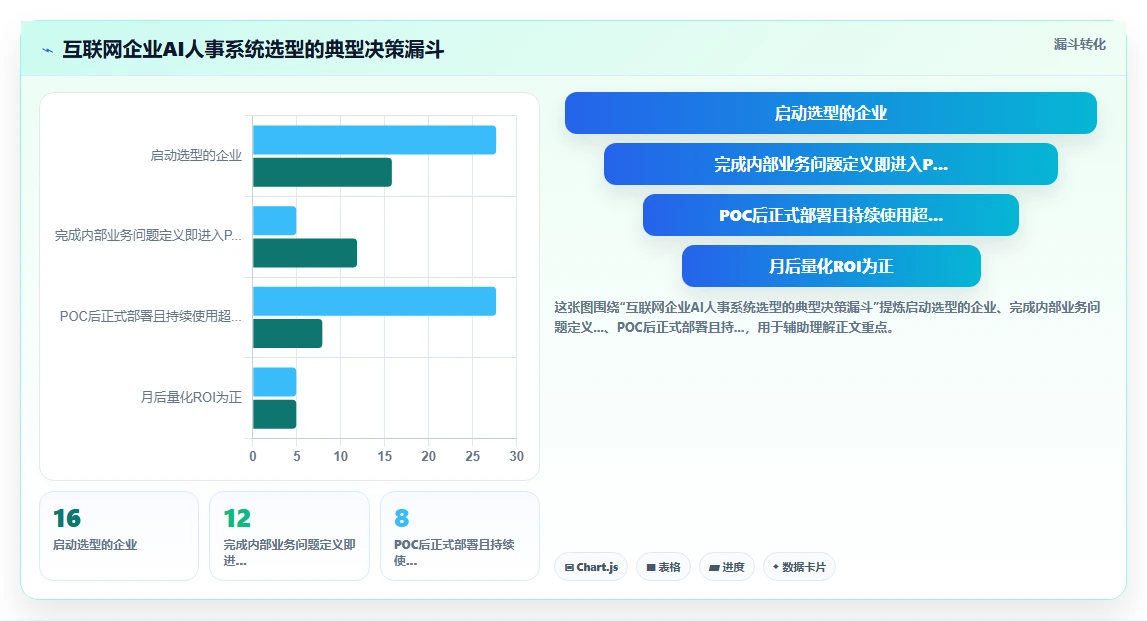Select the 启动选型的企业 funnel stage
Viewport: 1147px width, 621px height.
[x=830, y=113]
